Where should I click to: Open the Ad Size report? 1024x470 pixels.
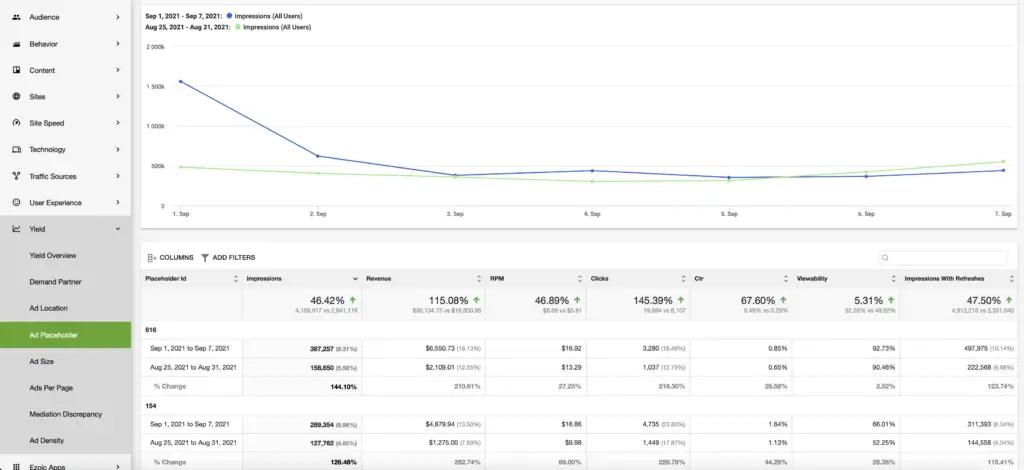(42, 361)
